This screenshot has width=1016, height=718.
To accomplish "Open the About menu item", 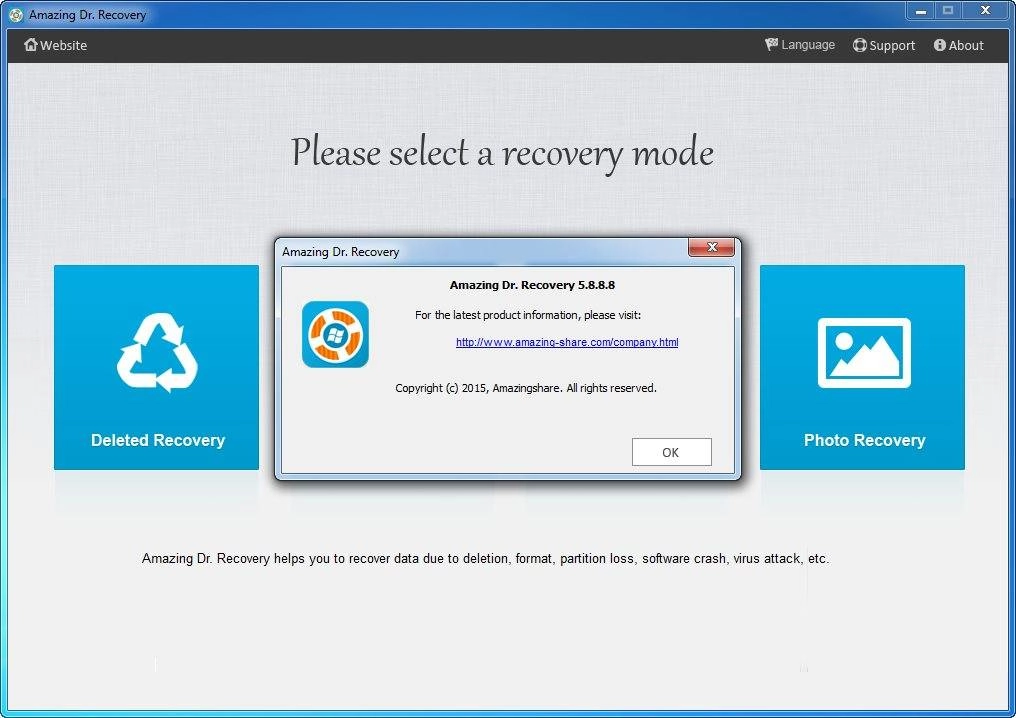I will click(x=966, y=45).
